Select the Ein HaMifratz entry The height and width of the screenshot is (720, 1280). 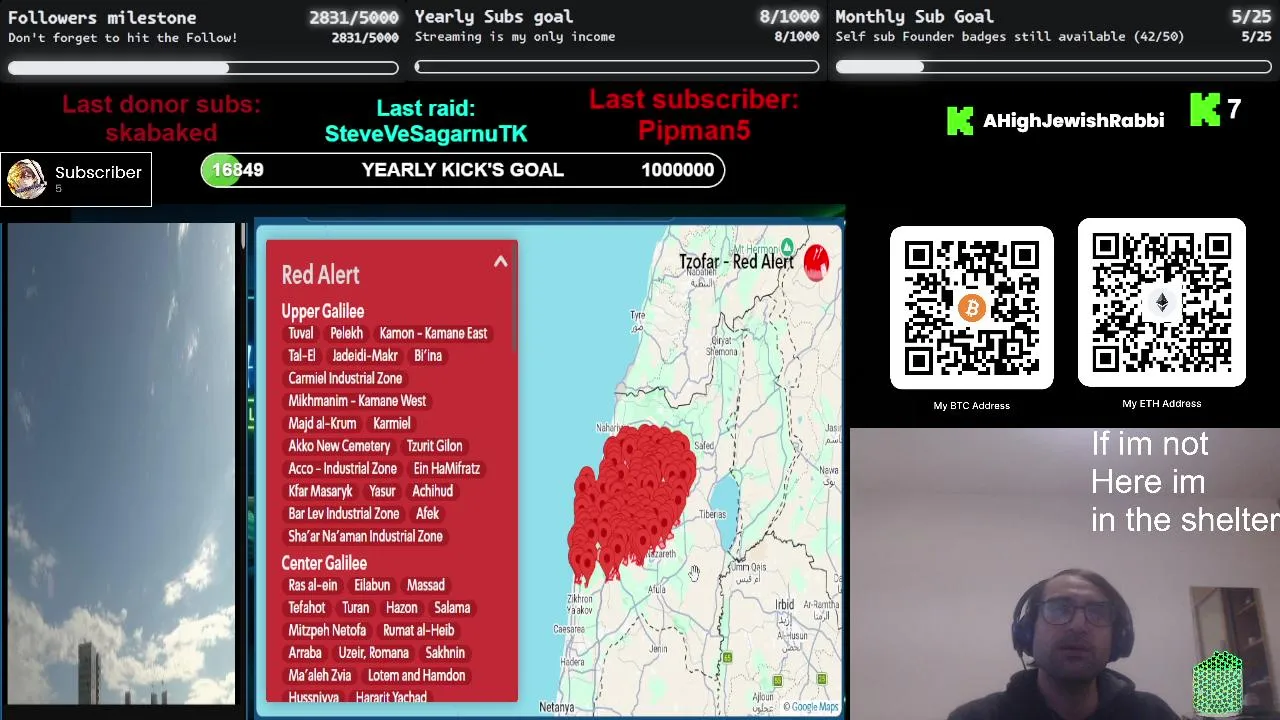tap(446, 468)
